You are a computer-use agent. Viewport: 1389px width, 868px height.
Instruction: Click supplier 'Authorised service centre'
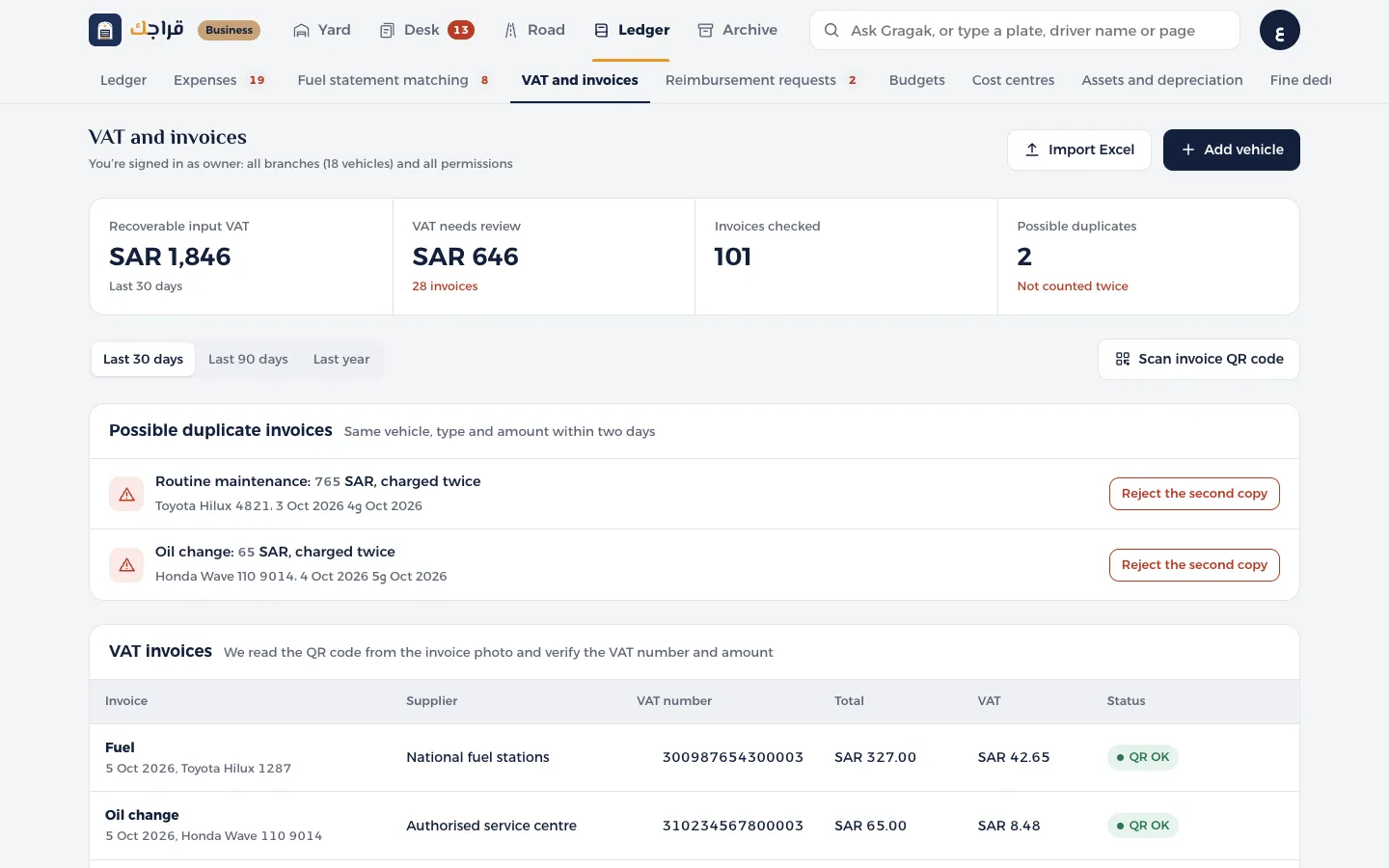pos(491,826)
